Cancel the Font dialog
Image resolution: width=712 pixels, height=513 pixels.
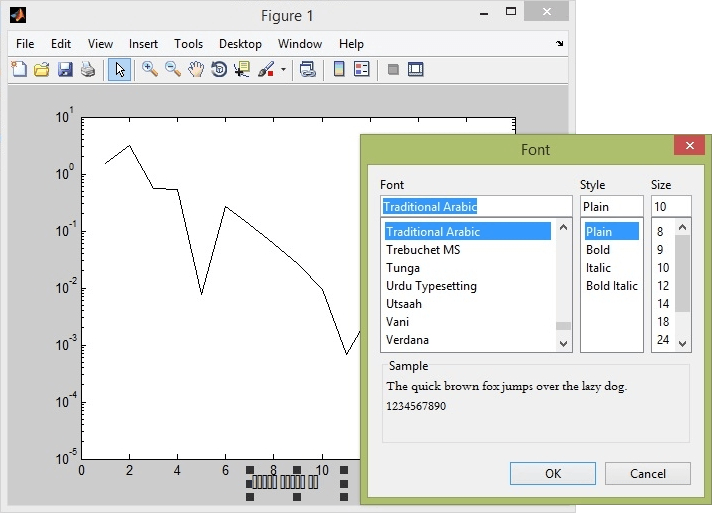pyautogui.click(x=648, y=474)
